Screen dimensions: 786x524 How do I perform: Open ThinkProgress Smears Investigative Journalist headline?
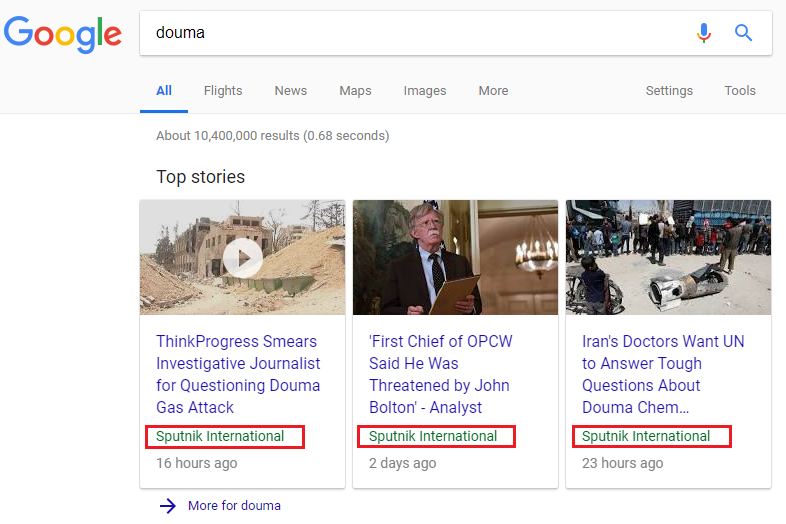pyautogui.click(x=238, y=374)
